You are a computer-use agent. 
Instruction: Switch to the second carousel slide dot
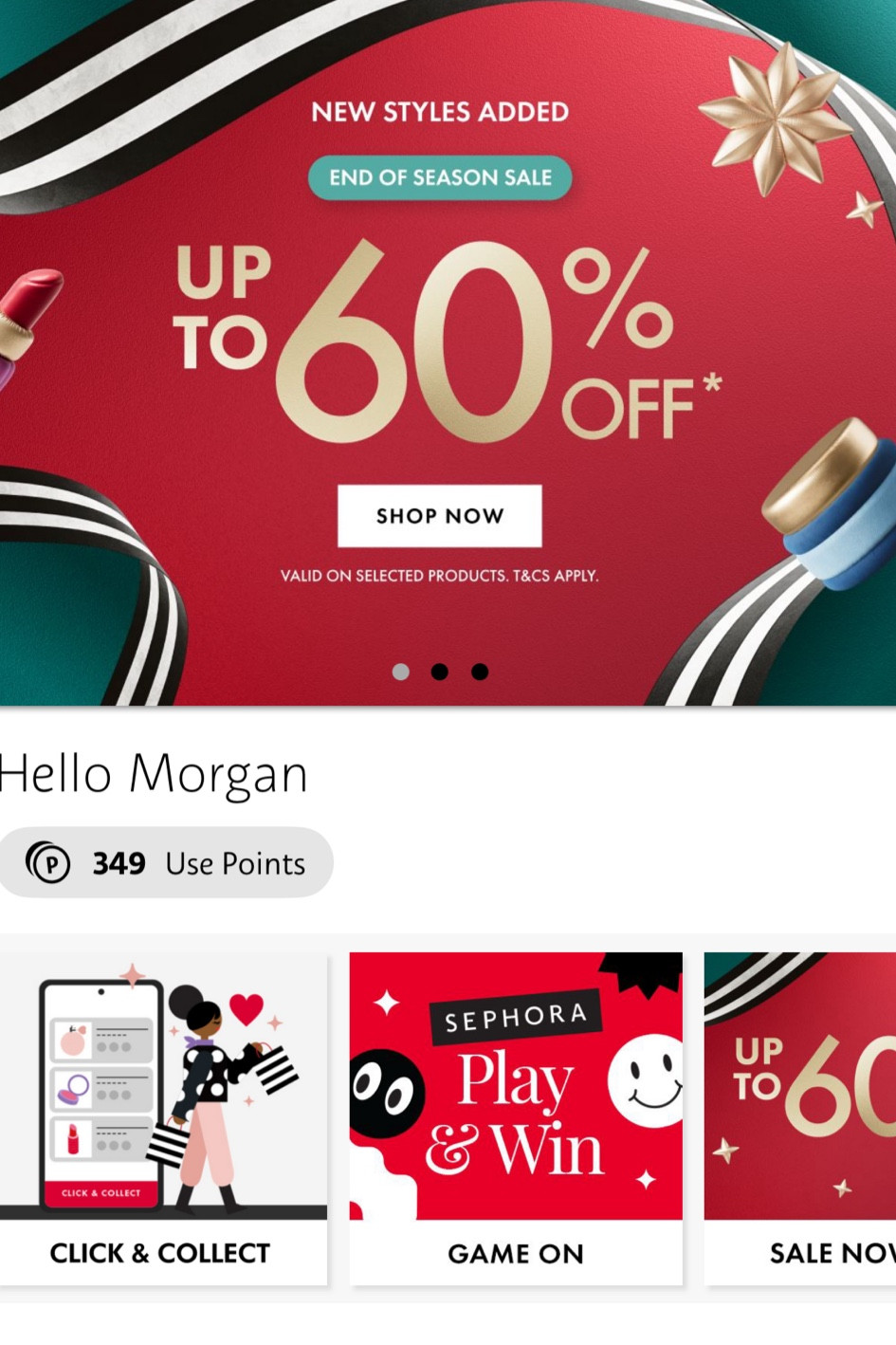(440, 672)
